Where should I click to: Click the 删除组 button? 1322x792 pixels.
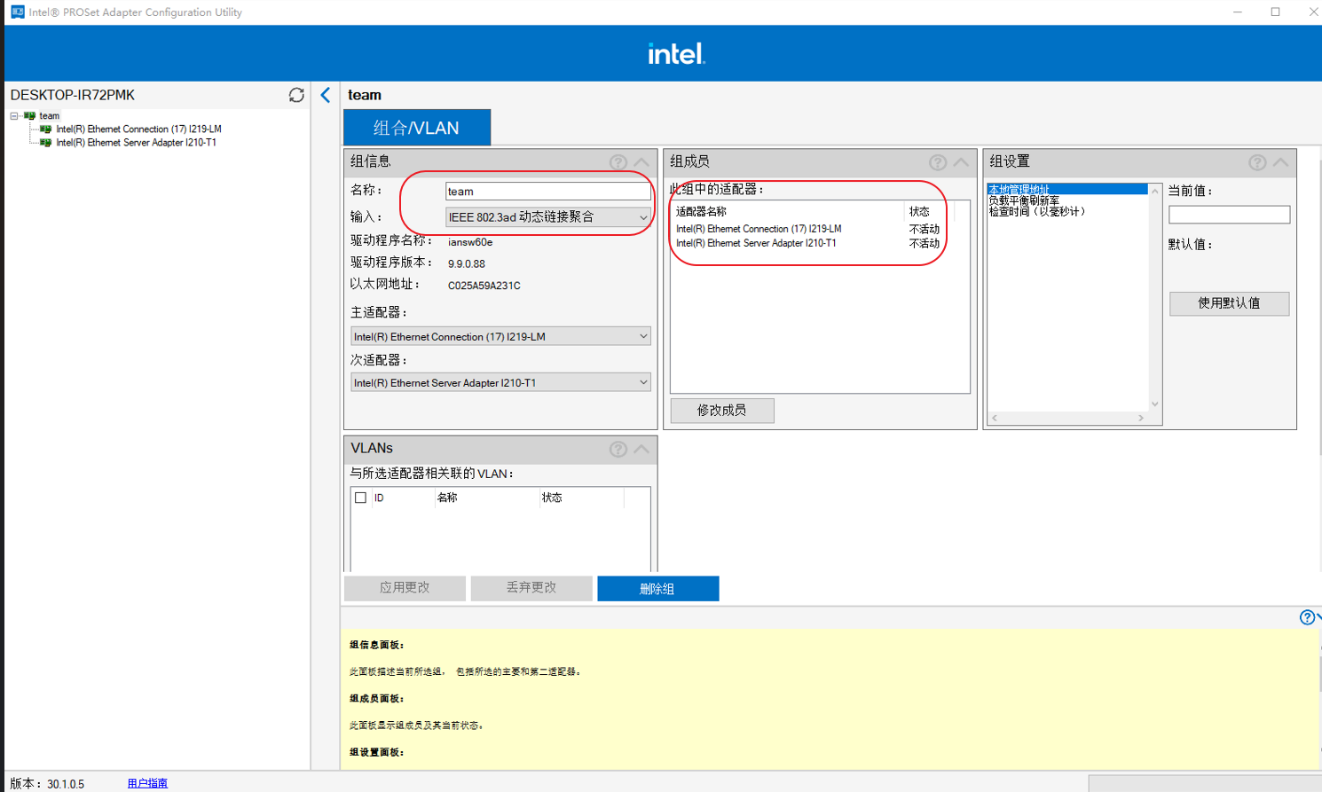pyautogui.click(x=658, y=588)
